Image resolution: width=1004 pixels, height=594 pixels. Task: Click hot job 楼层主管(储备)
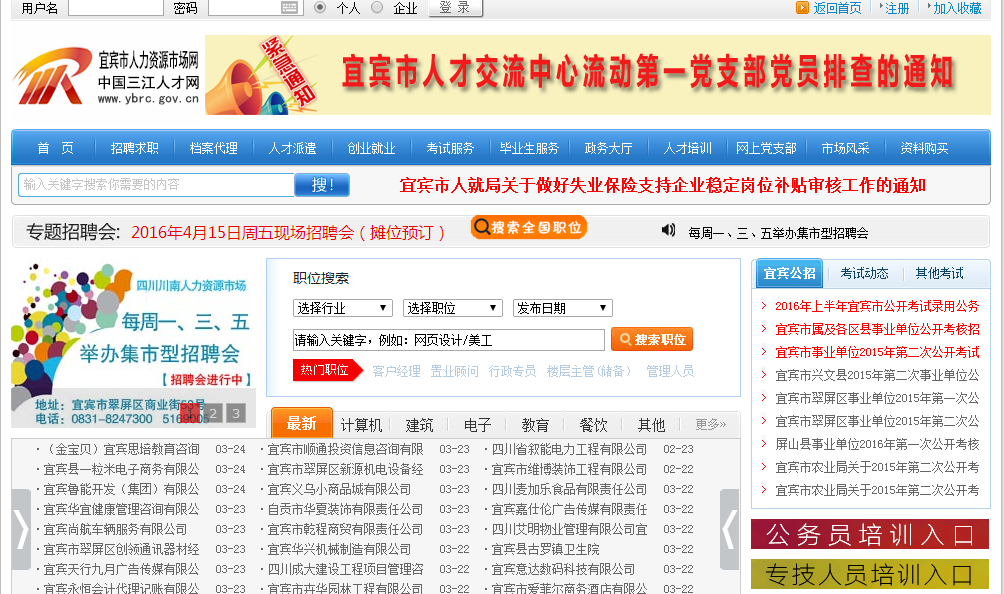tap(589, 371)
